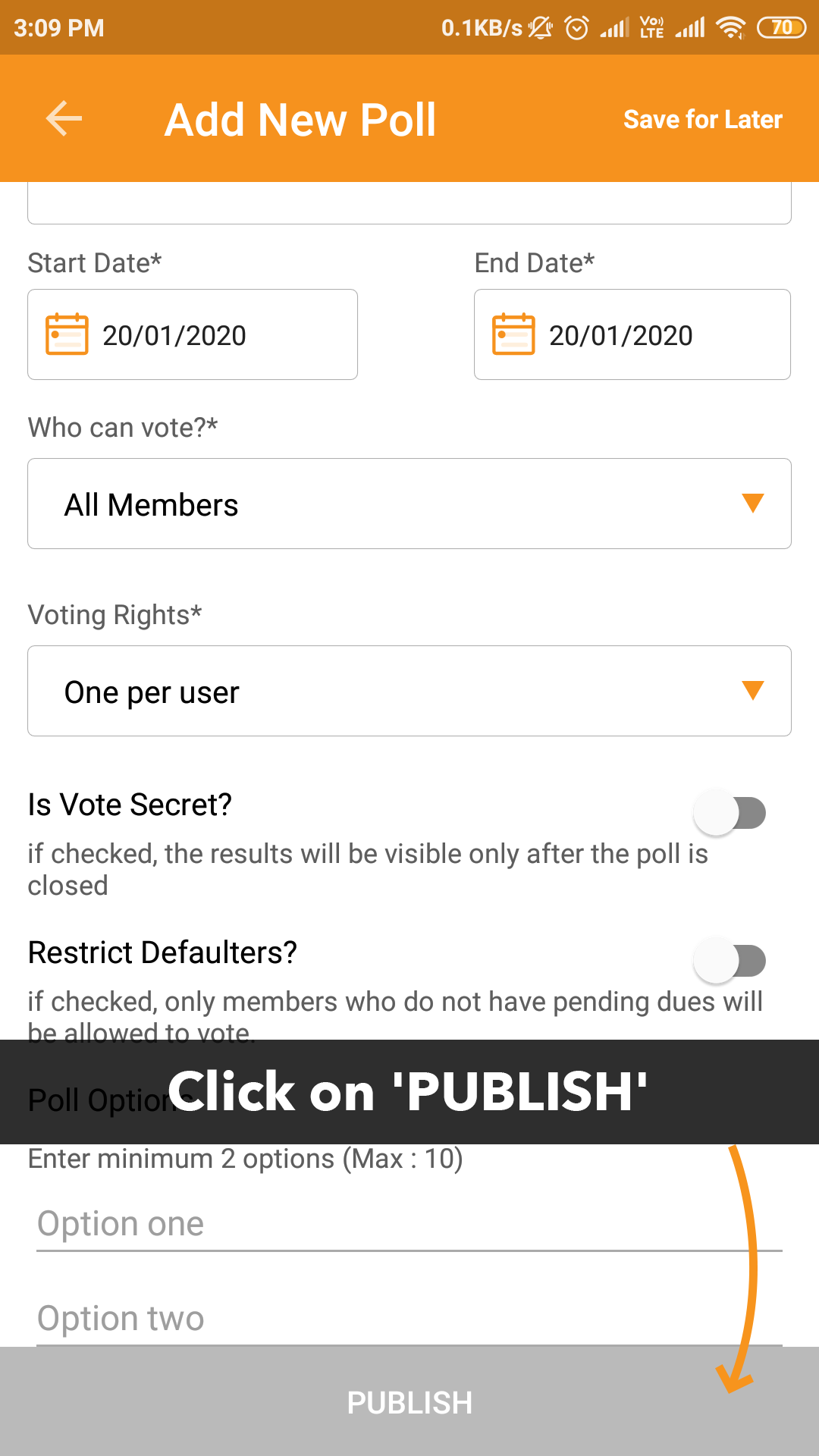
Task: Tap the LTE signal icon
Action: [x=651, y=27]
